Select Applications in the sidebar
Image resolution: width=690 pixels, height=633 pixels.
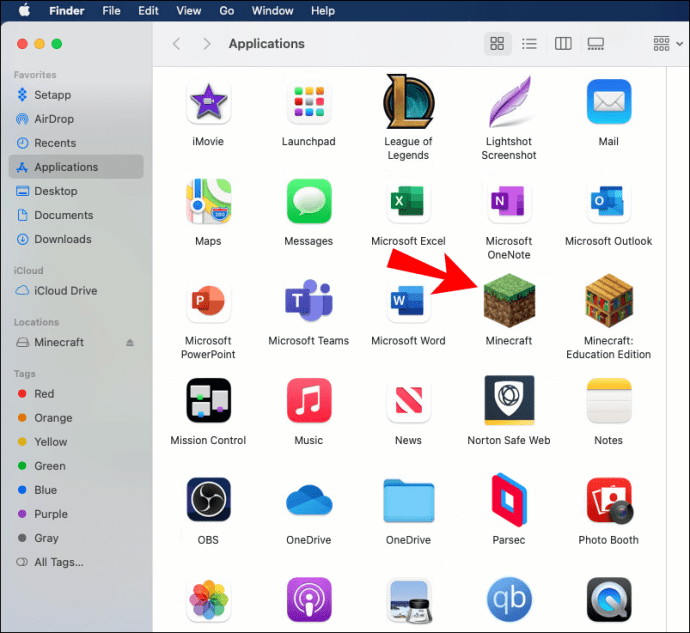tap(76, 167)
